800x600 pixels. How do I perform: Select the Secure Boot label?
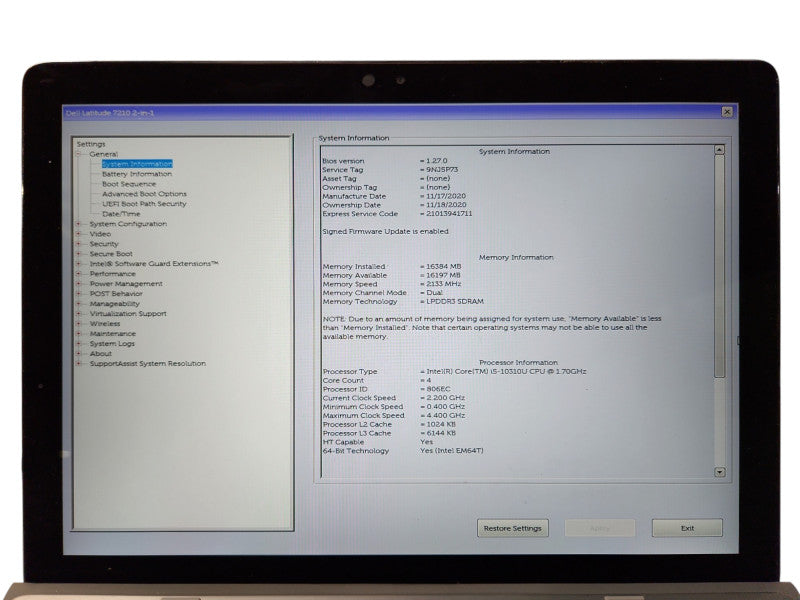111,254
